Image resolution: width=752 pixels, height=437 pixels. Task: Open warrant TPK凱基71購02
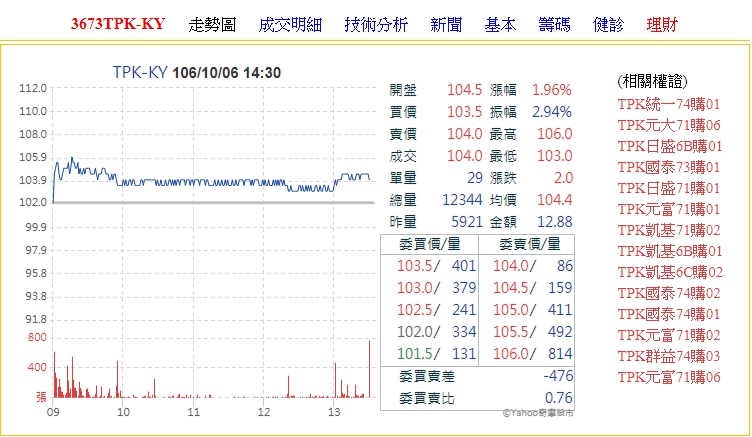click(x=669, y=230)
